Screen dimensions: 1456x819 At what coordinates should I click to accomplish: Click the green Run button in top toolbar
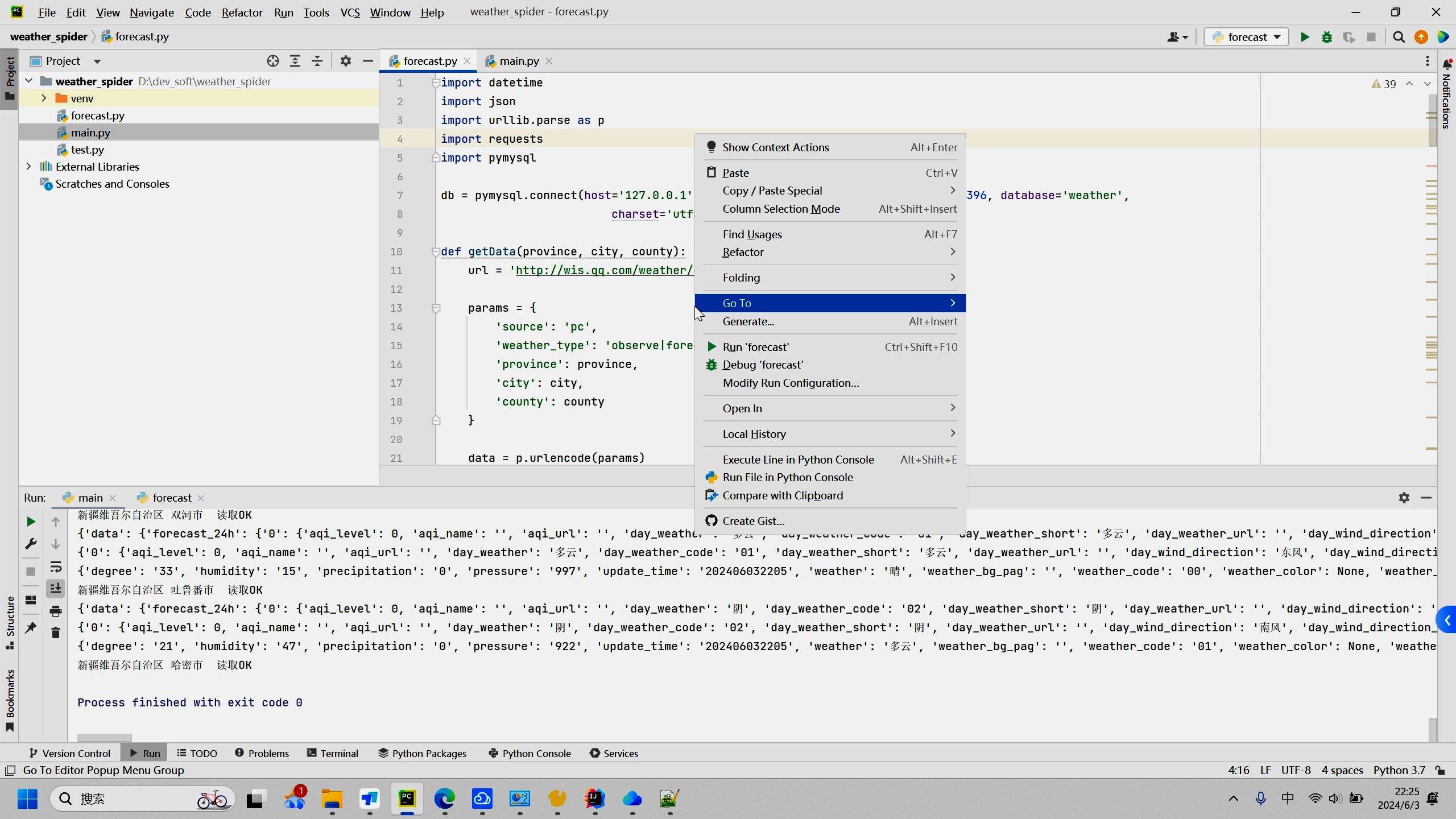click(x=1305, y=37)
